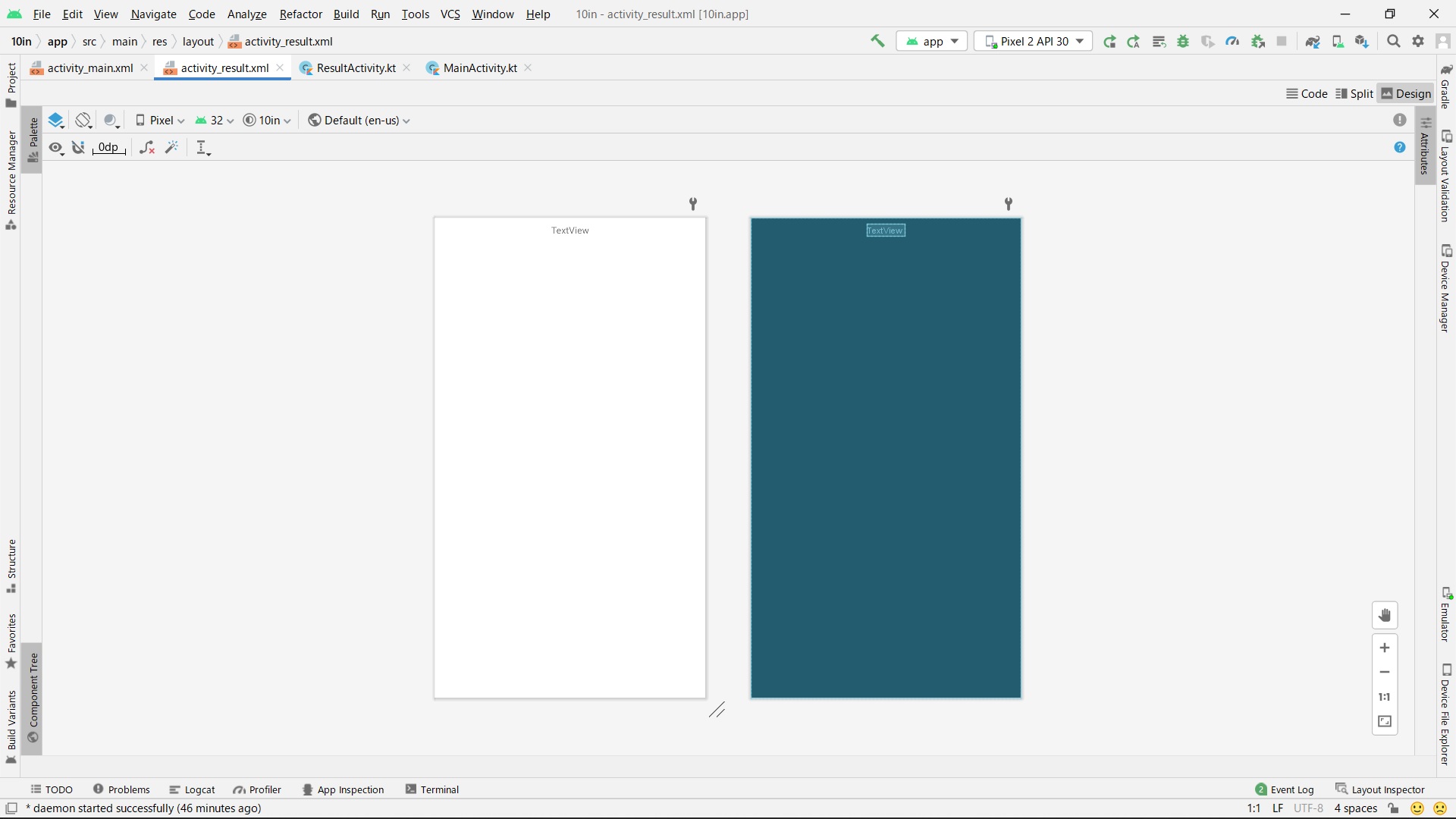The height and width of the screenshot is (819, 1456).
Task: Open the Problems tool window
Action: click(x=121, y=789)
